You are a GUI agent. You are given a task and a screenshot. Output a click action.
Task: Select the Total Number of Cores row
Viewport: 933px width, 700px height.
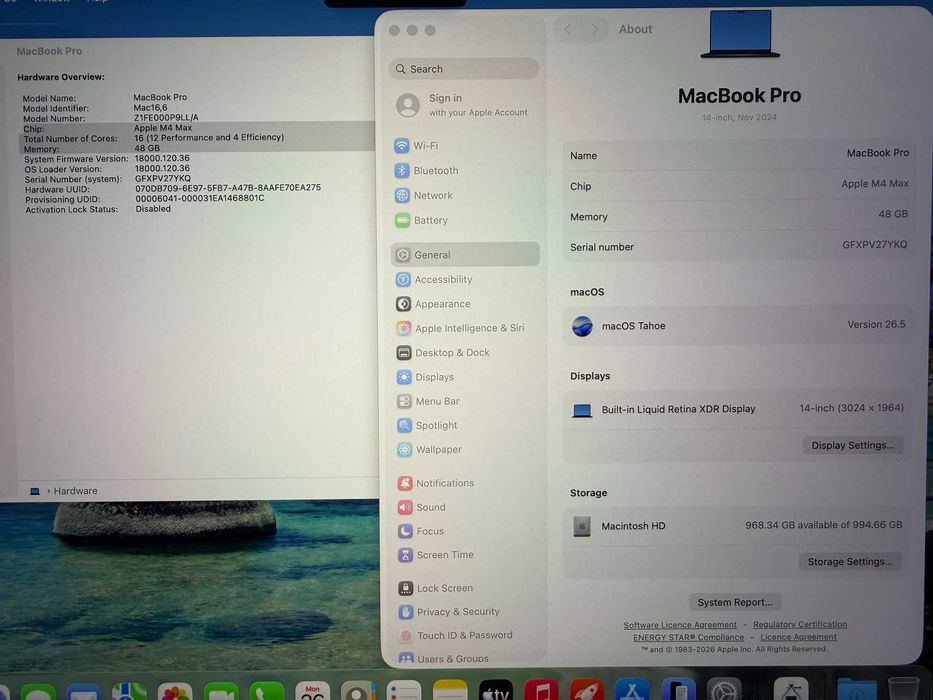tap(196, 138)
